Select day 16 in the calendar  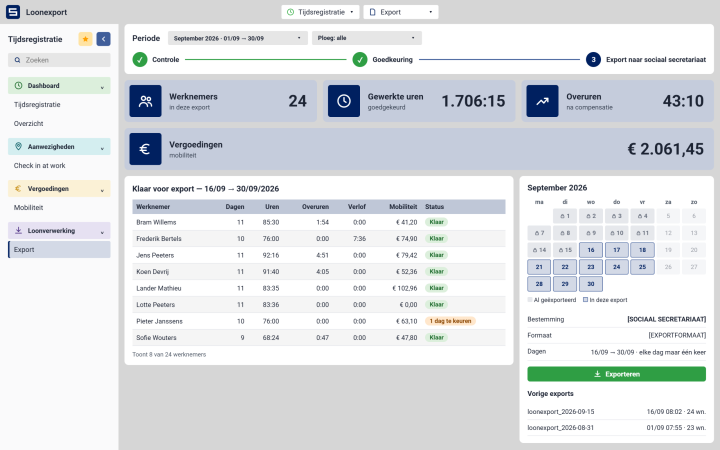coord(591,250)
